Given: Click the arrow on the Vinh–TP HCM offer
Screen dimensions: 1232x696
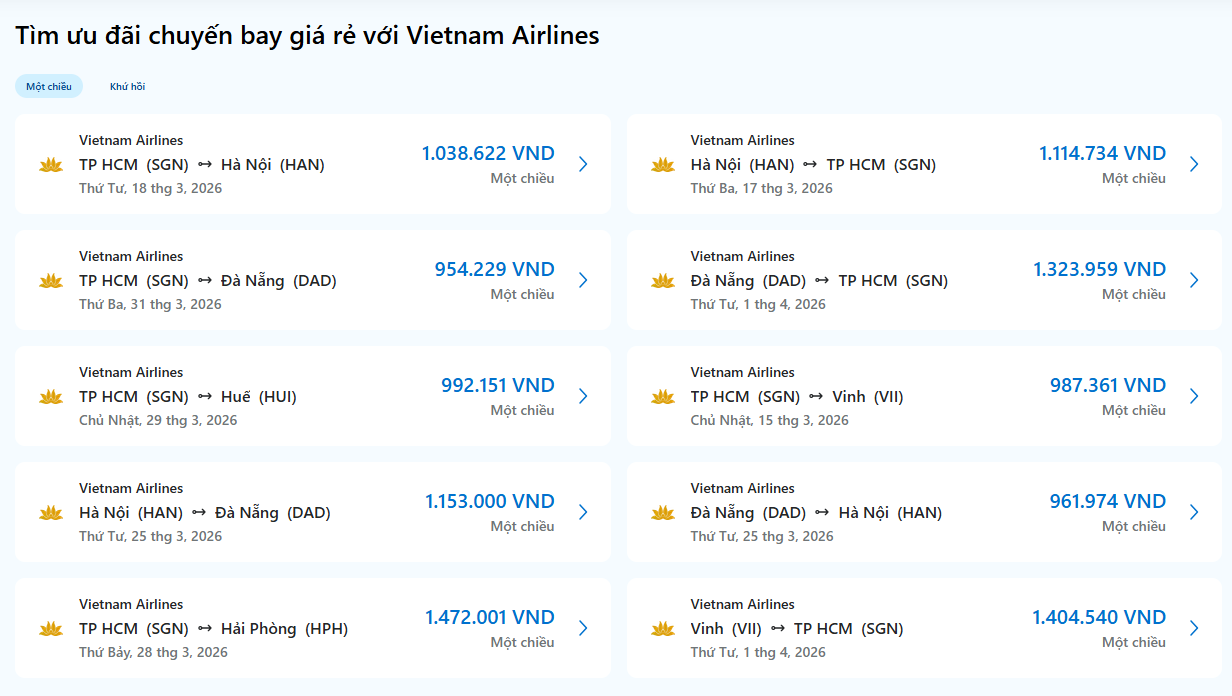Looking at the screenshot, I should tap(1193, 628).
